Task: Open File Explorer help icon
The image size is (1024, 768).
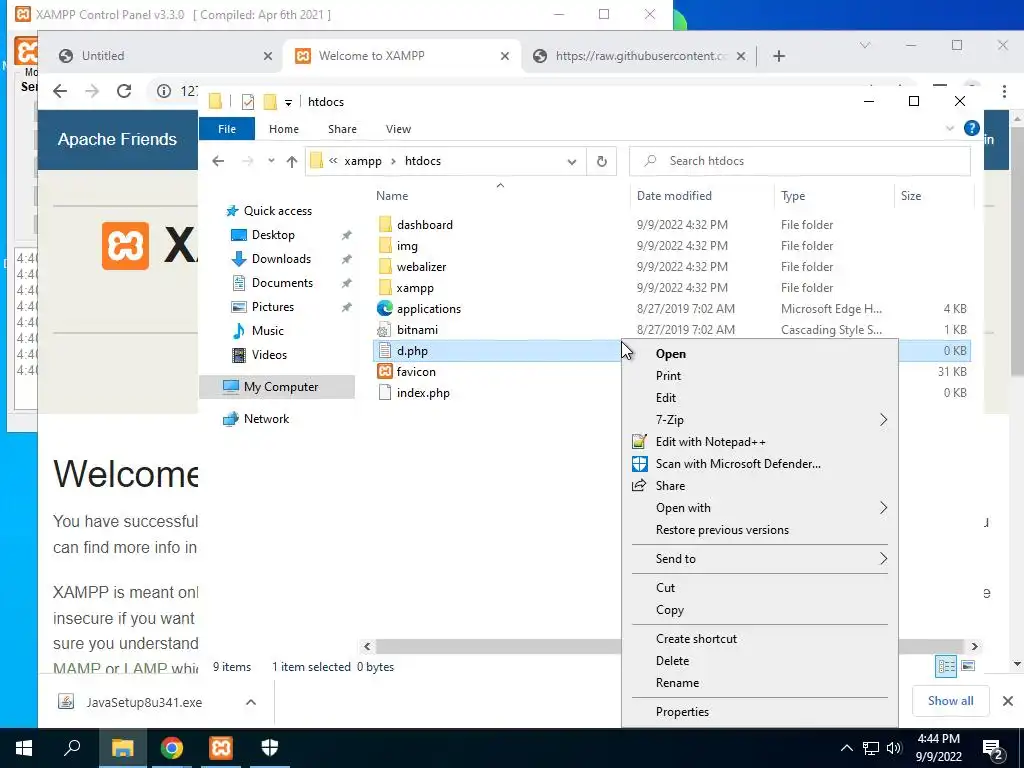Action: pos(972,128)
